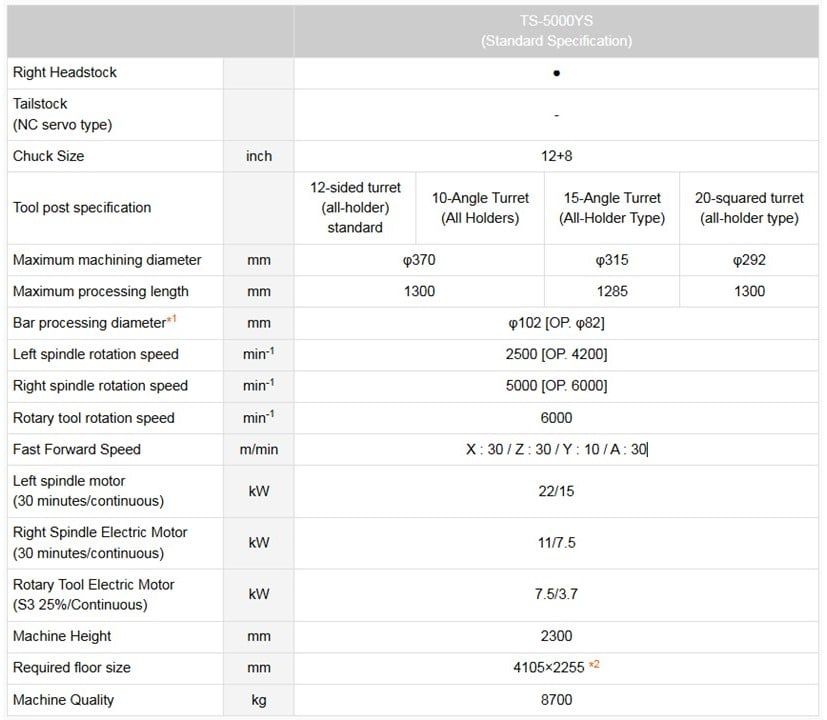
Task: Click the TS-5000YS Standard Specification header
Action: tap(556, 32)
